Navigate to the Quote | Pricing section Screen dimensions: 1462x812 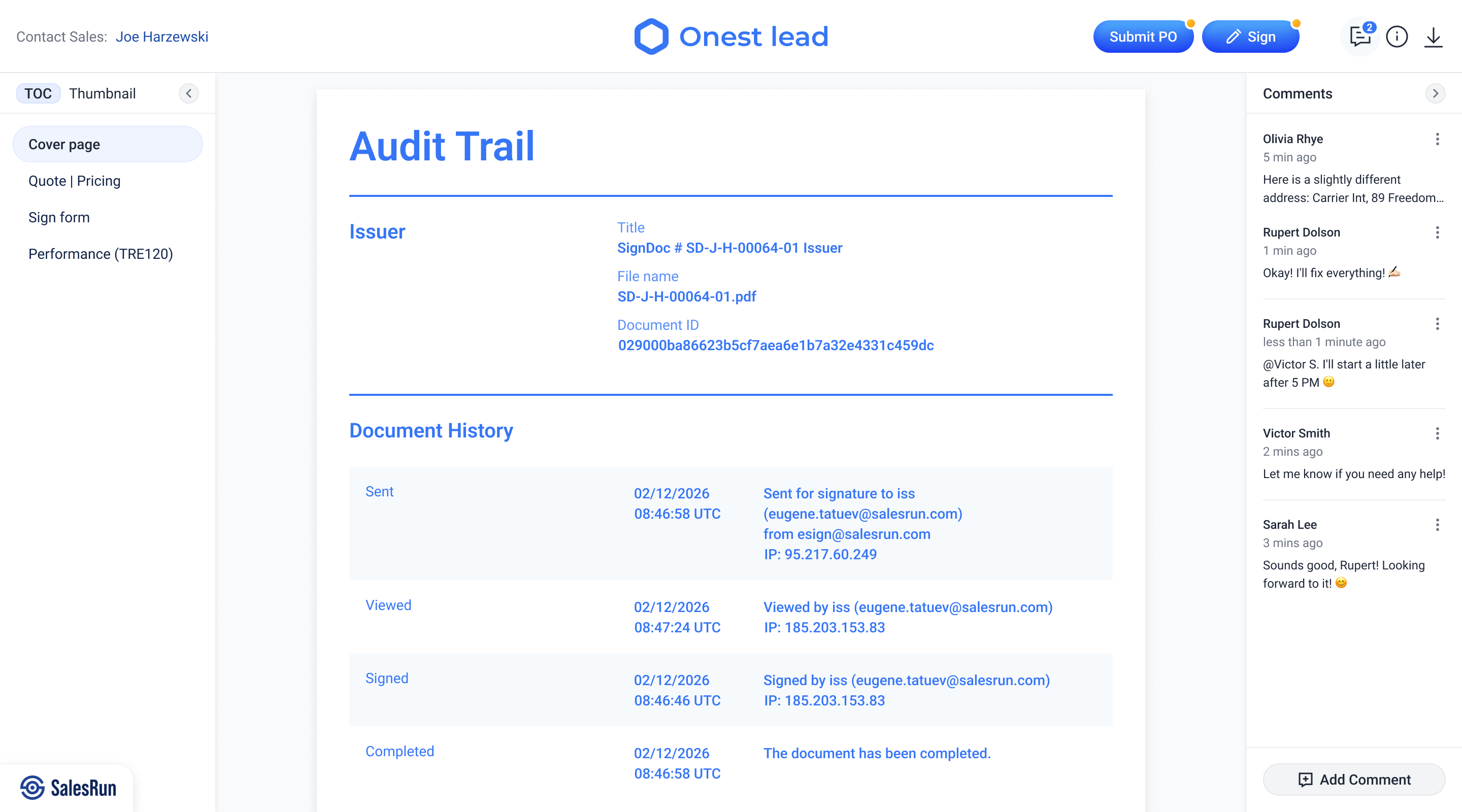[x=74, y=181]
